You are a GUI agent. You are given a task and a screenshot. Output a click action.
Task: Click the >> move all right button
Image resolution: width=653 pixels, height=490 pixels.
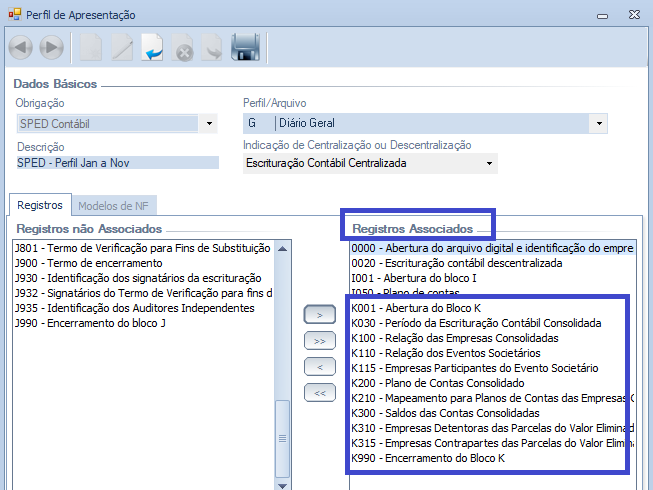(319, 341)
